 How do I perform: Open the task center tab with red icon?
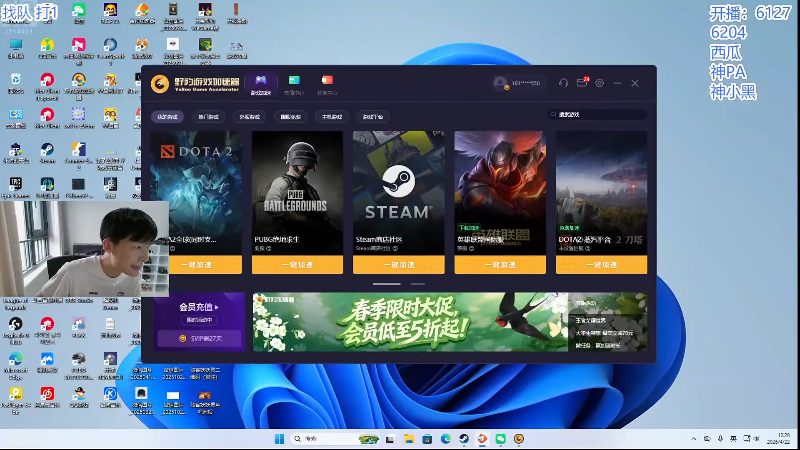coord(327,85)
